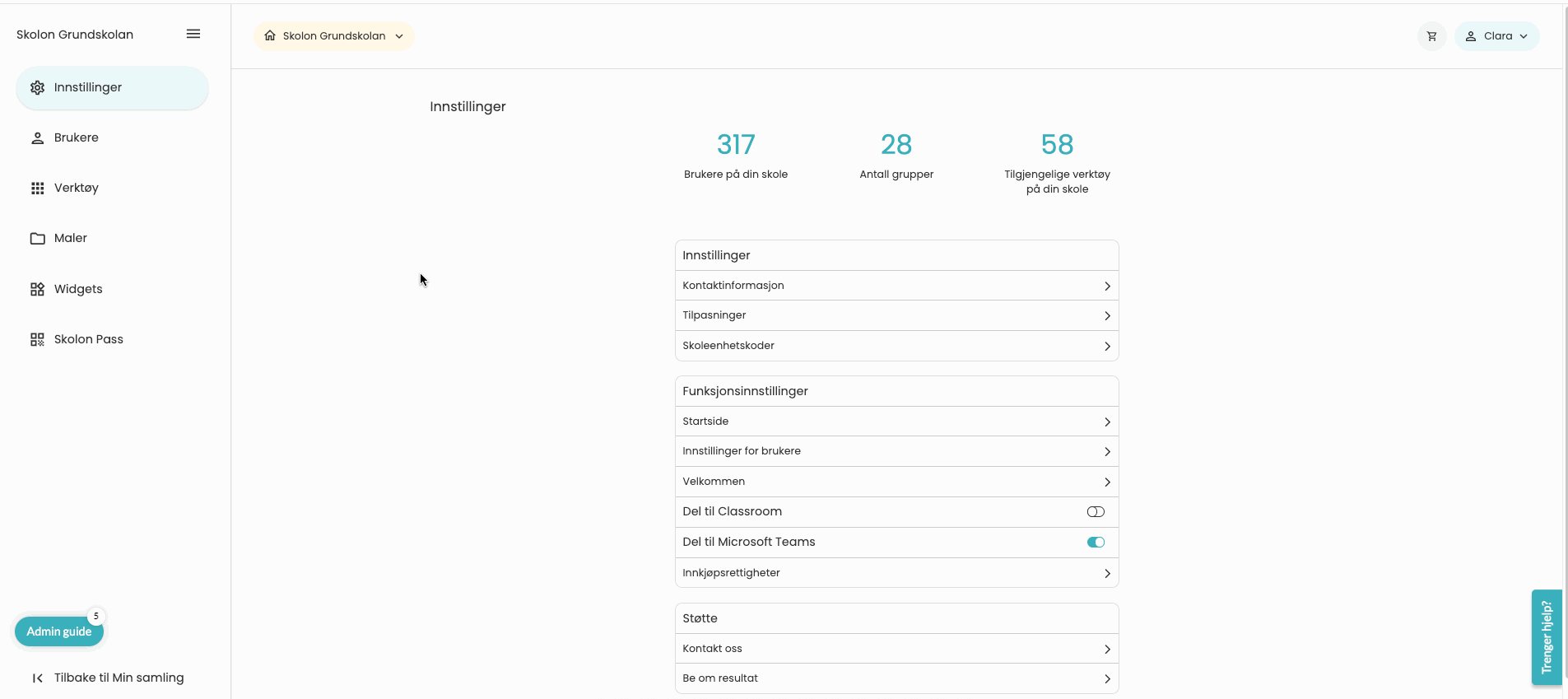Open the Kontakt oss row

point(896,649)
